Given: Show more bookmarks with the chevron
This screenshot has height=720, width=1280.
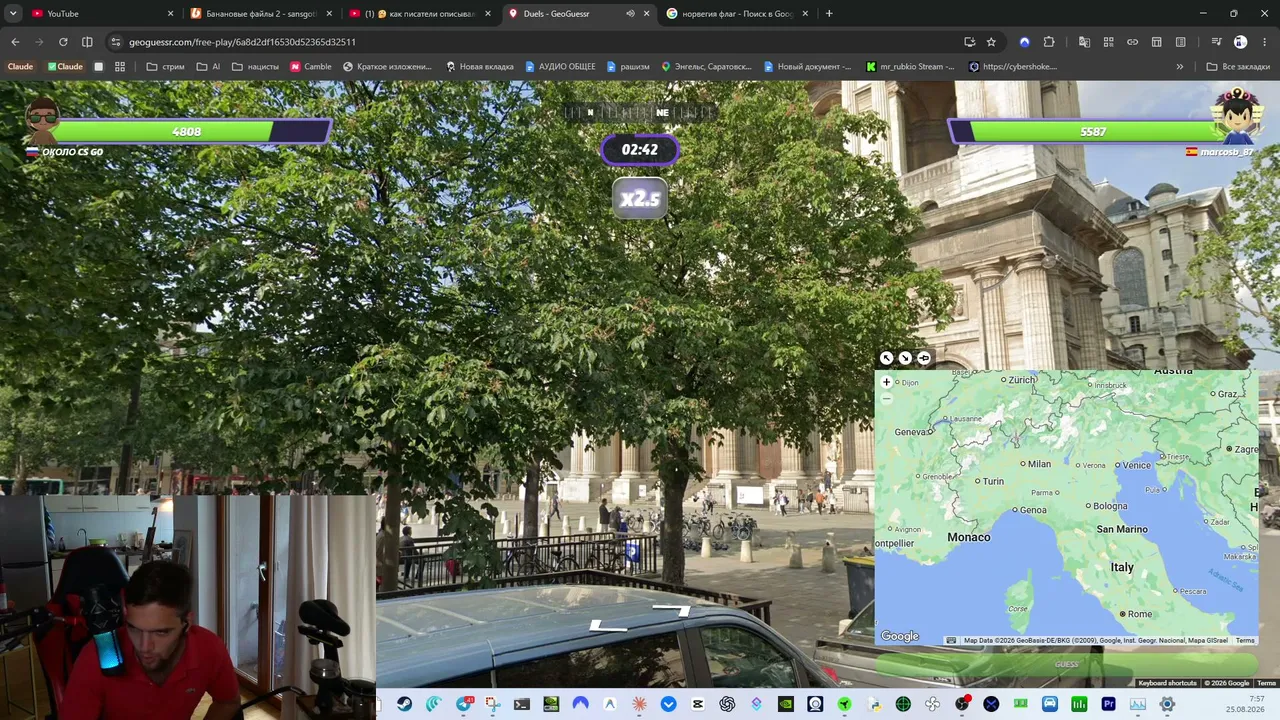Looking at the screenshot, I should (1180, 67).
